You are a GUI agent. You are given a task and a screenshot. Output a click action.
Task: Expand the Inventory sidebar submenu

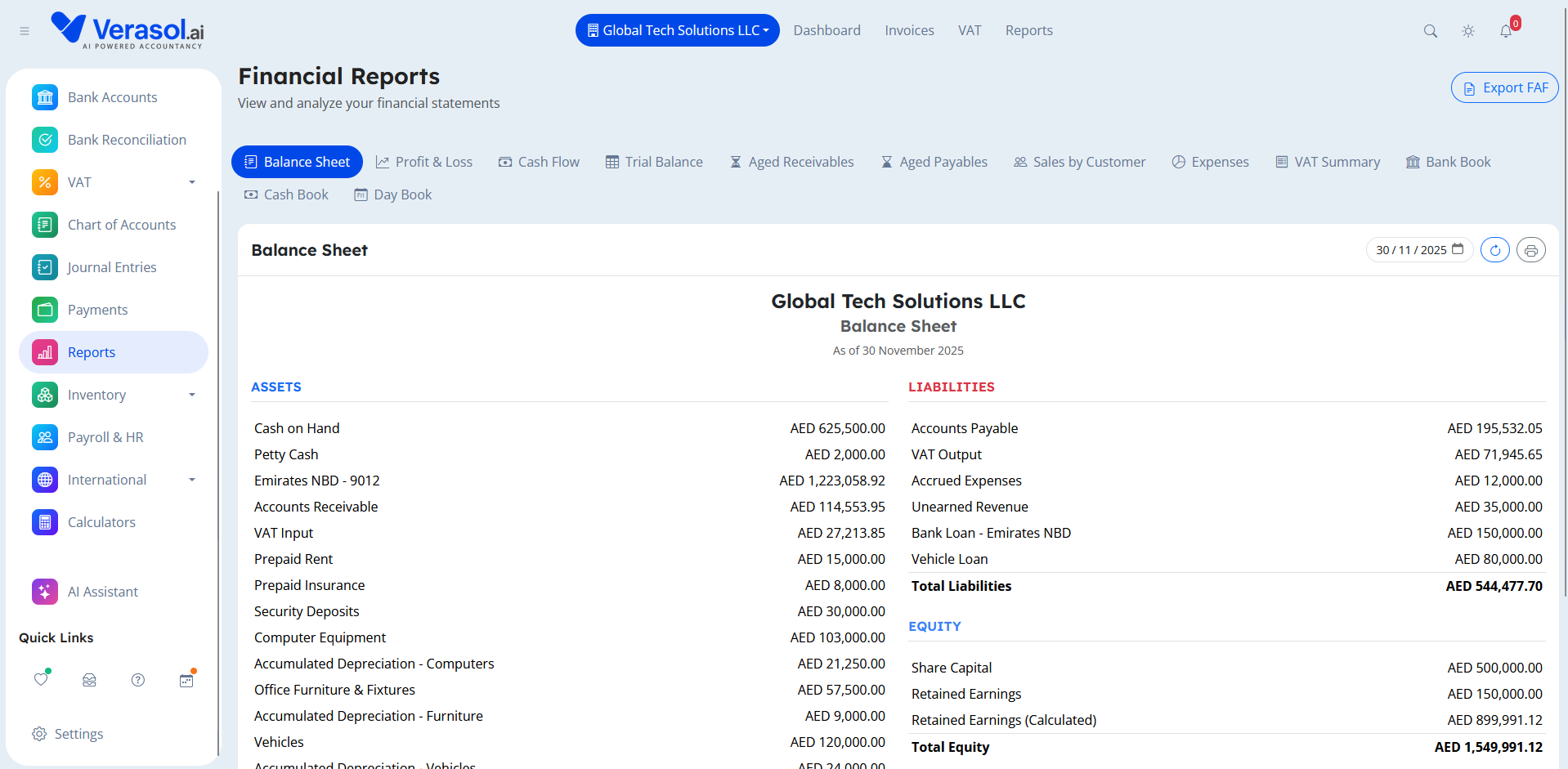pos(192,395)
